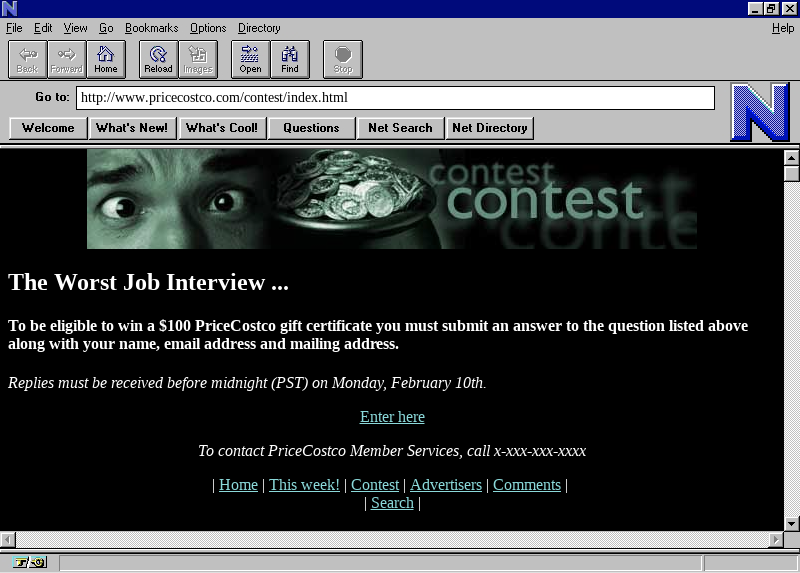Click the Go to URL field
This screenshot has height=573, width=800.
click(x=395, y=98)
